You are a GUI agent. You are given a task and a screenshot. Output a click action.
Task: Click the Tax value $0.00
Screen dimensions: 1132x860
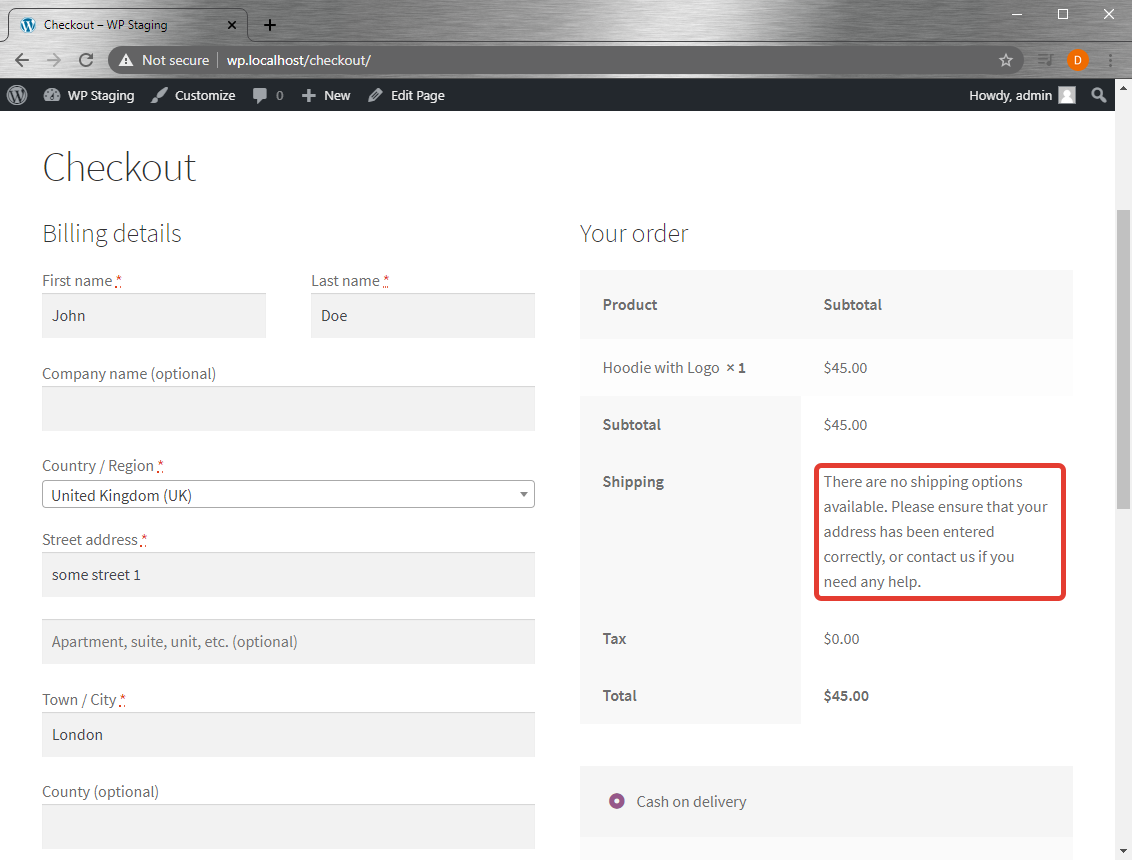[842, 639]
